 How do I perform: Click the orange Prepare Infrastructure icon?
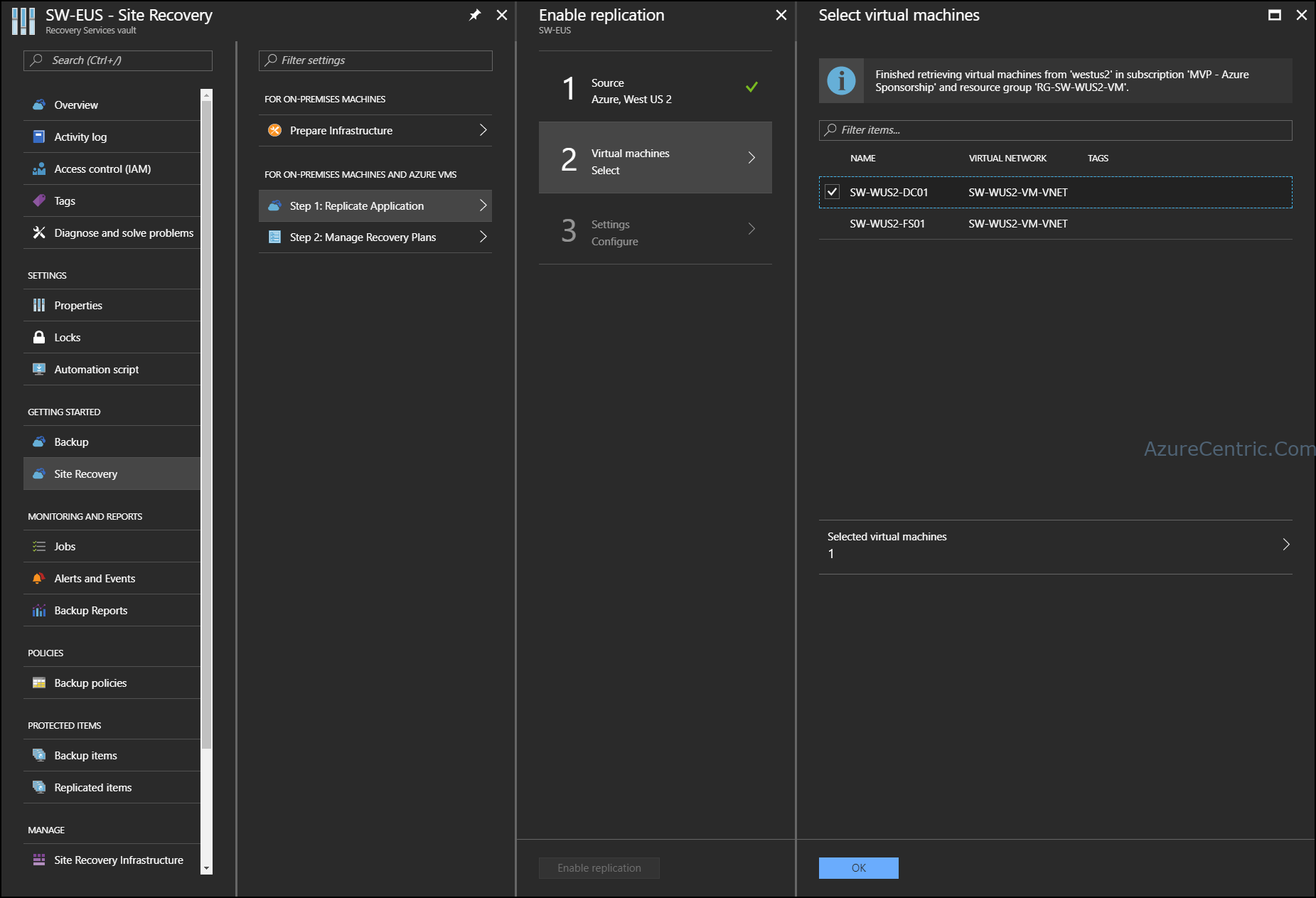click(x=274, y=130)
